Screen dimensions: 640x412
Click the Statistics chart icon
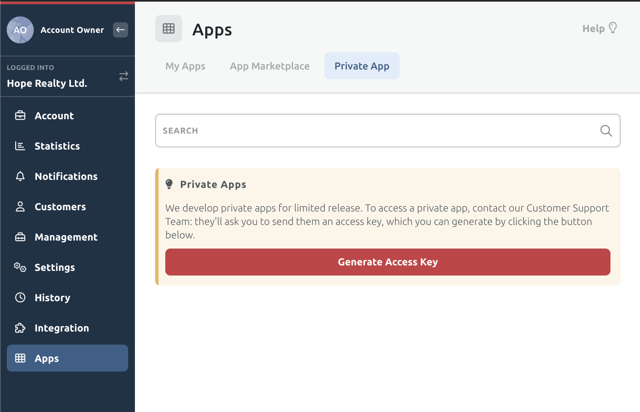20,146
